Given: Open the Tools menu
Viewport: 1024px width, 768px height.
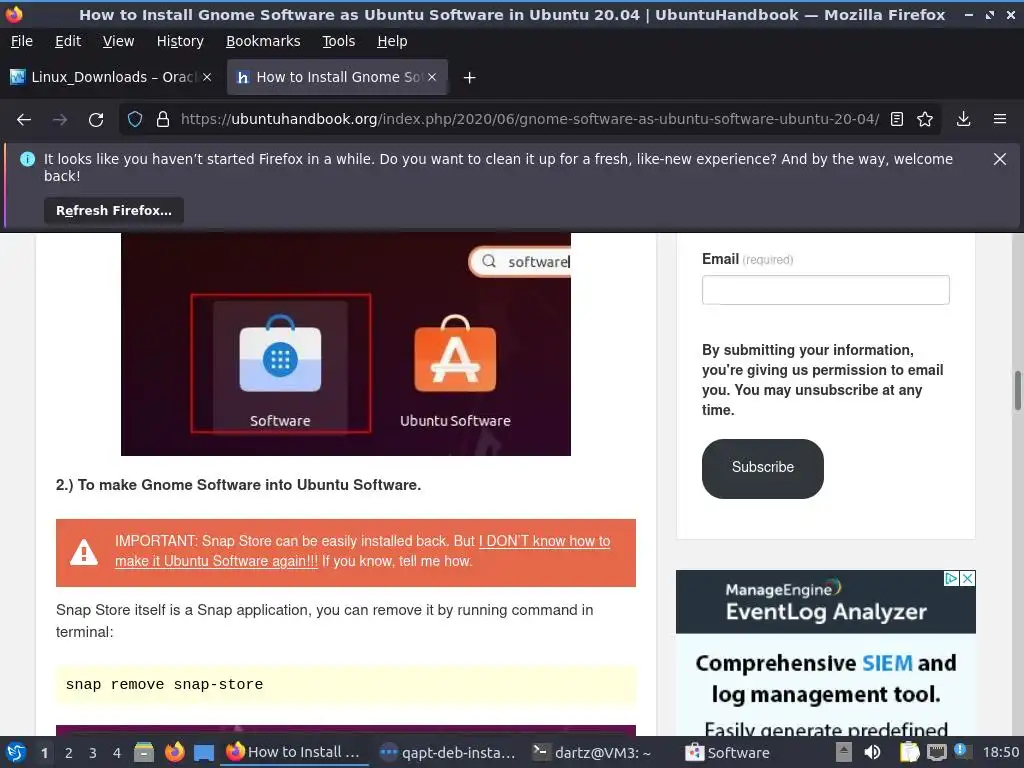Looking at the screenshot, I should coord(338,41).
